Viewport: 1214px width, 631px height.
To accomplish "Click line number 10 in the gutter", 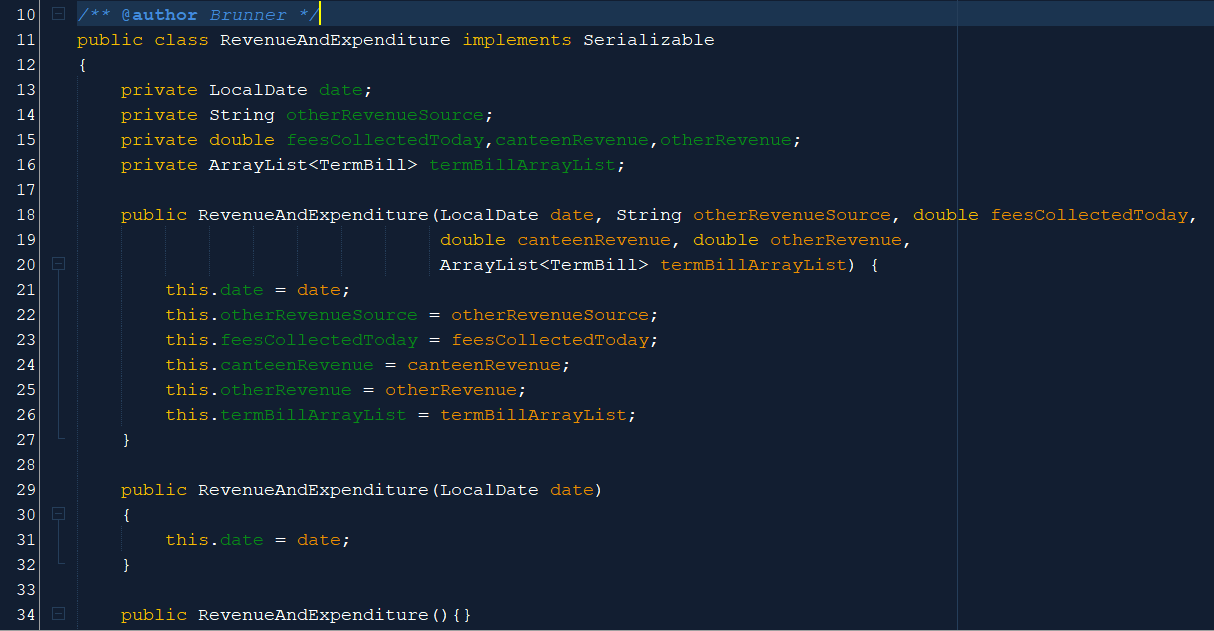I will coord(26,15).
